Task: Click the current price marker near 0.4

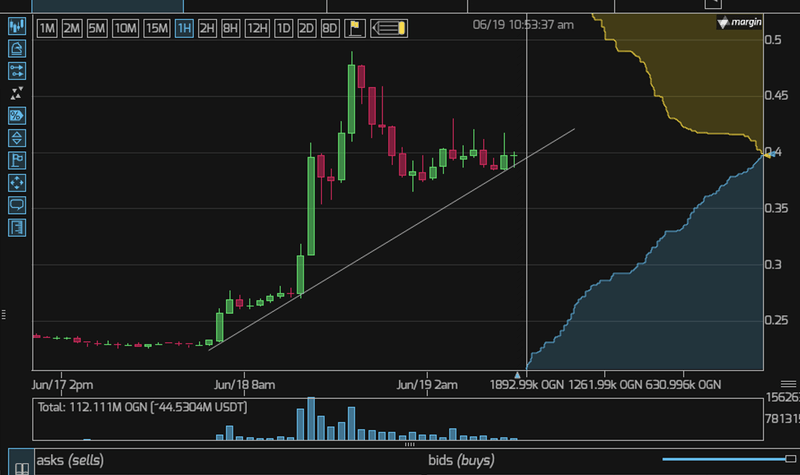Action: click(769, 154)
